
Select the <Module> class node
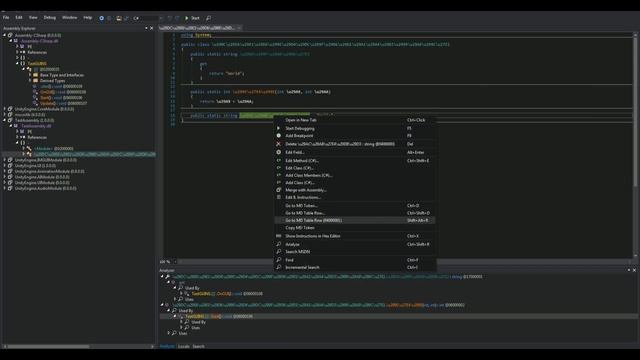tap(54, 149)
